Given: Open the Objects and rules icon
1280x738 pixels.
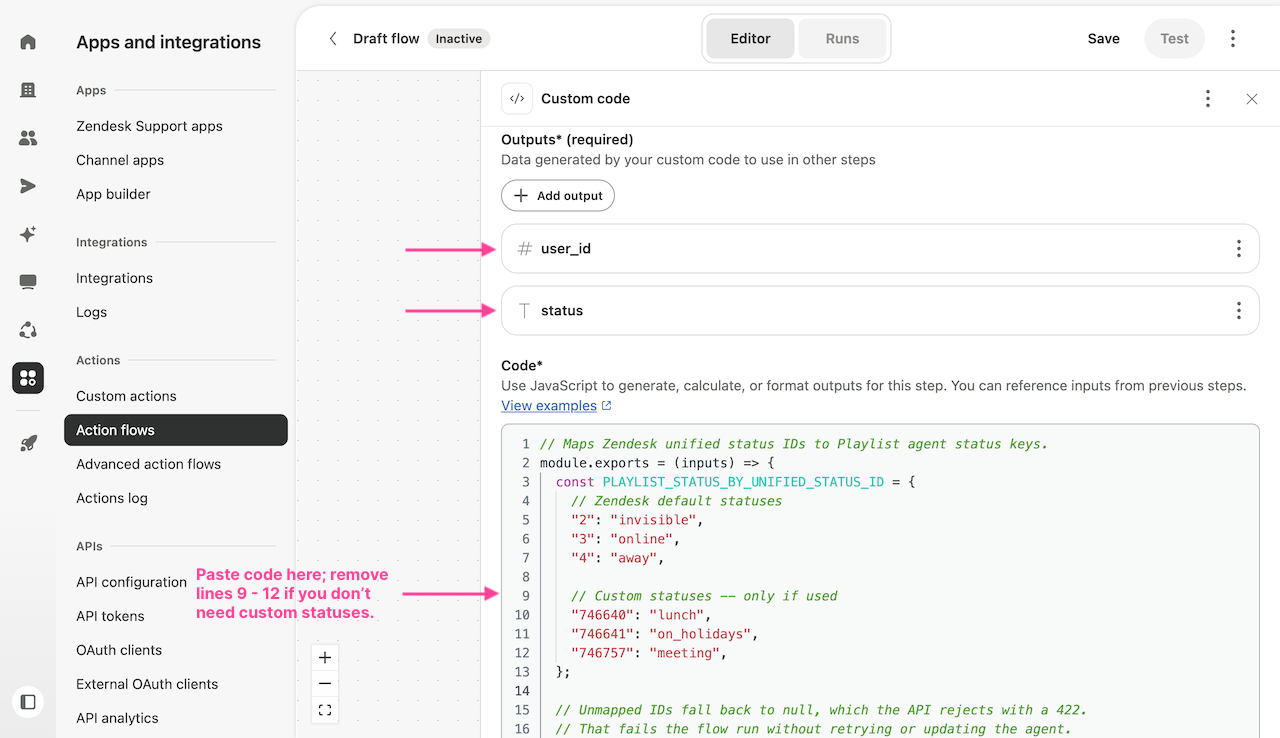Looking at the screenshot, I should tap(28, 330).
